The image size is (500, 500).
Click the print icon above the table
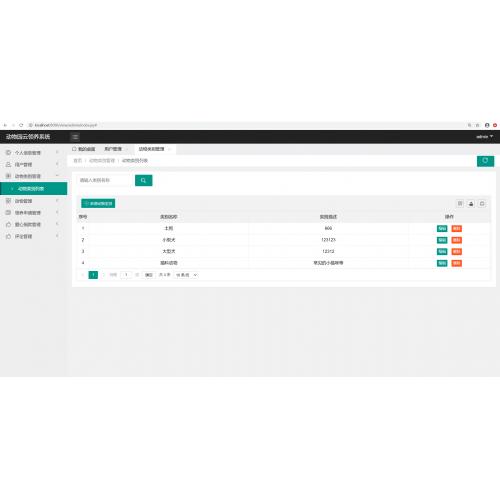click(x=482, y=203)
